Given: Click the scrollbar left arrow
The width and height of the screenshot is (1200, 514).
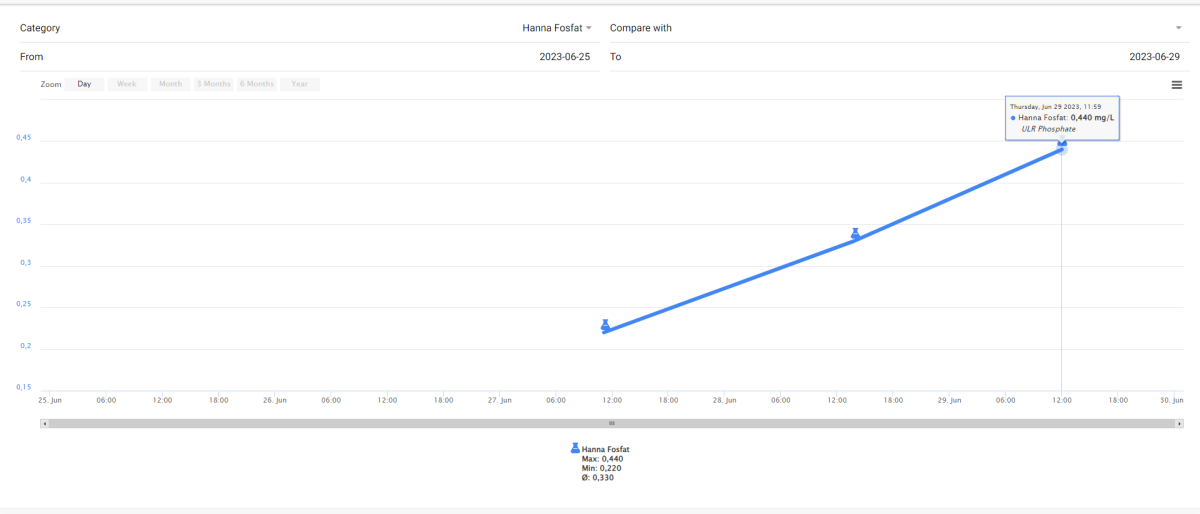Looking at the screenshot, I should [x=44, y=424].
